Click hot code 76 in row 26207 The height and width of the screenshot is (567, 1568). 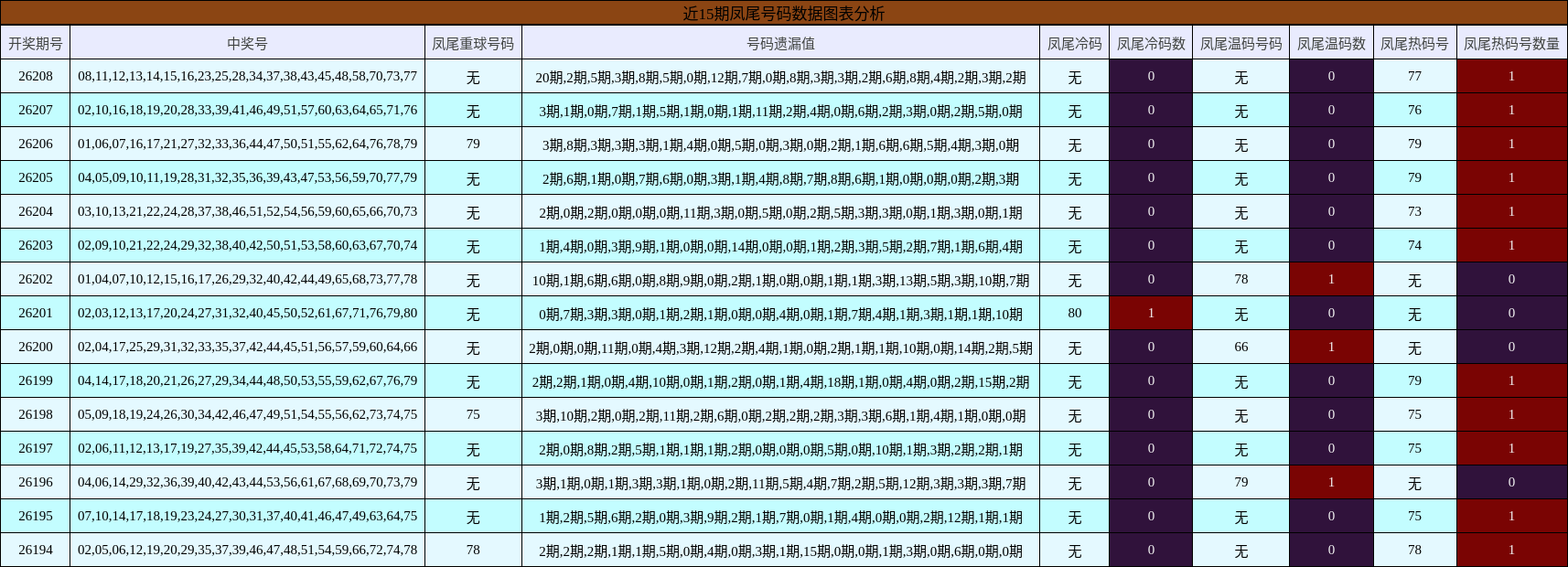1414,111
